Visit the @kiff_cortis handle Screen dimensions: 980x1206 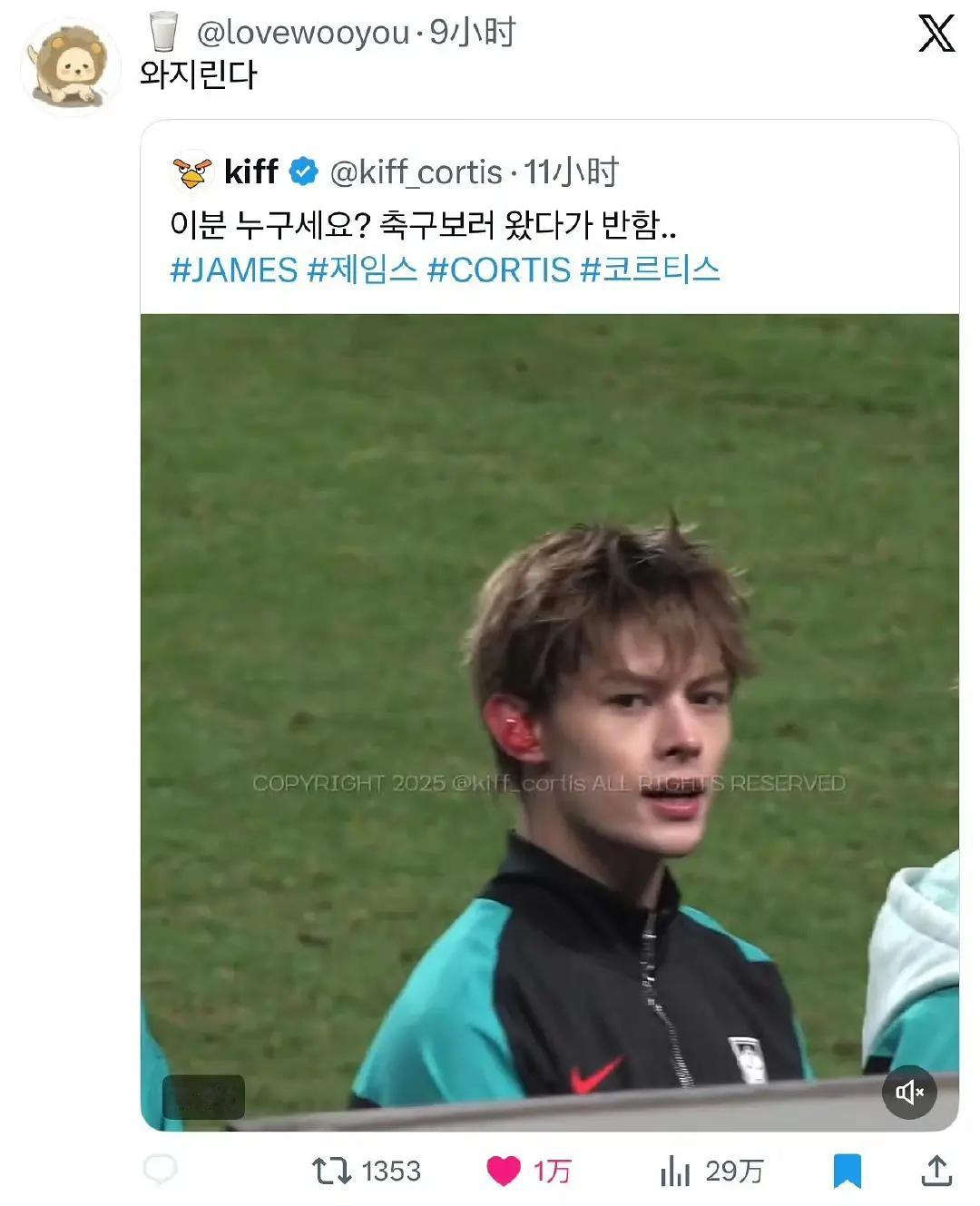pos(416,172)
